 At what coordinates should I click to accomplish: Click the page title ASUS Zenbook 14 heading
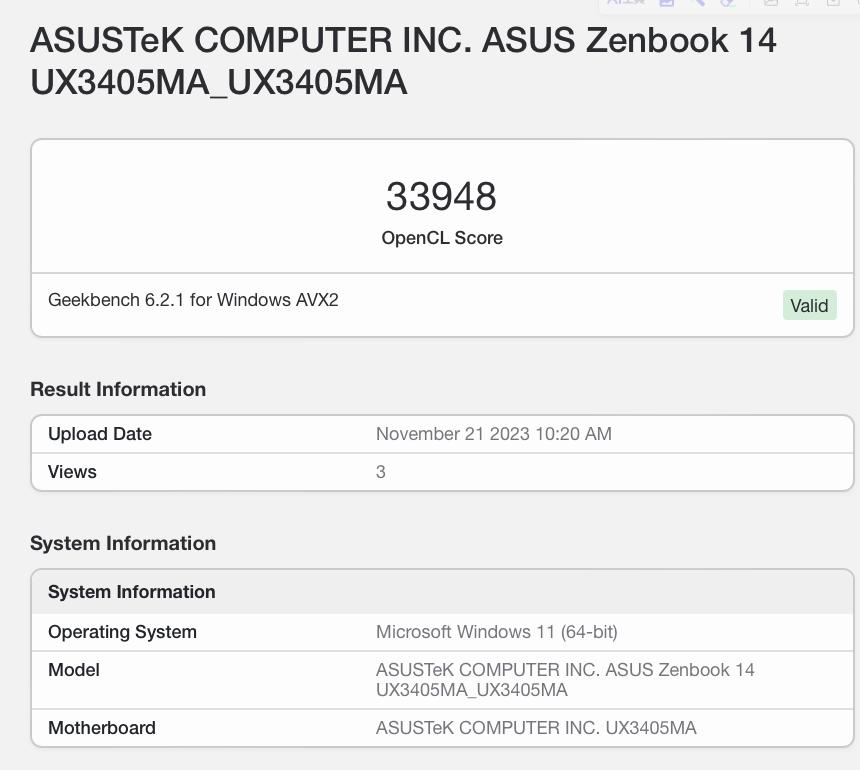coord(403,61)
